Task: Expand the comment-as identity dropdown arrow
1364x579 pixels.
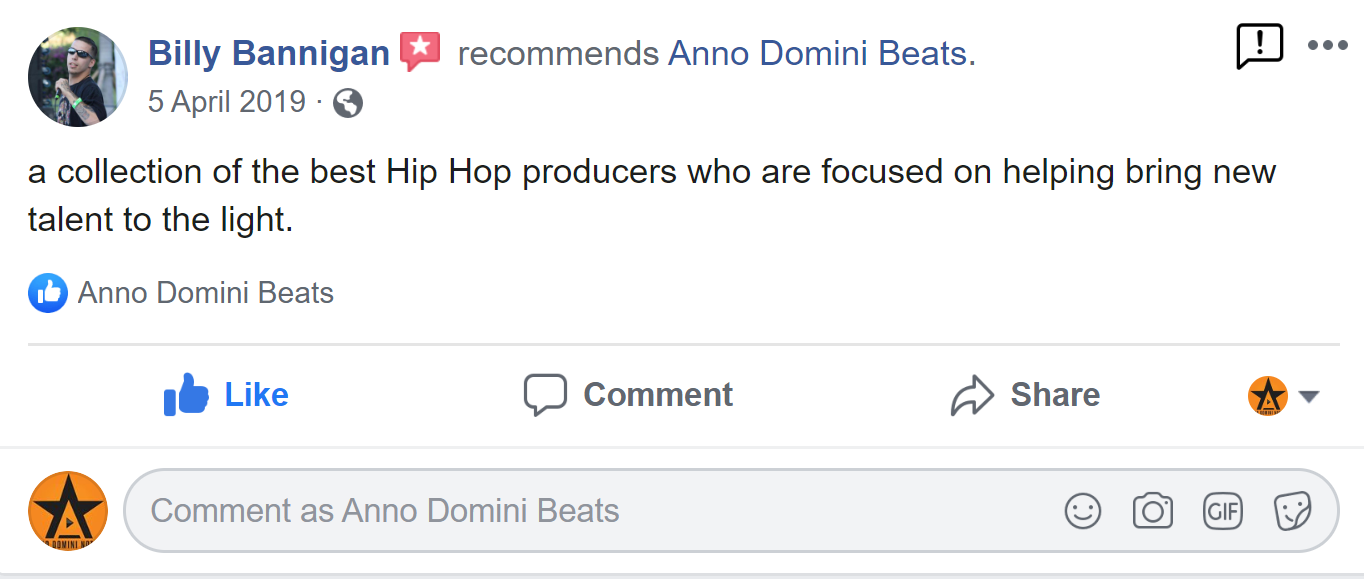Action: 1308,397
